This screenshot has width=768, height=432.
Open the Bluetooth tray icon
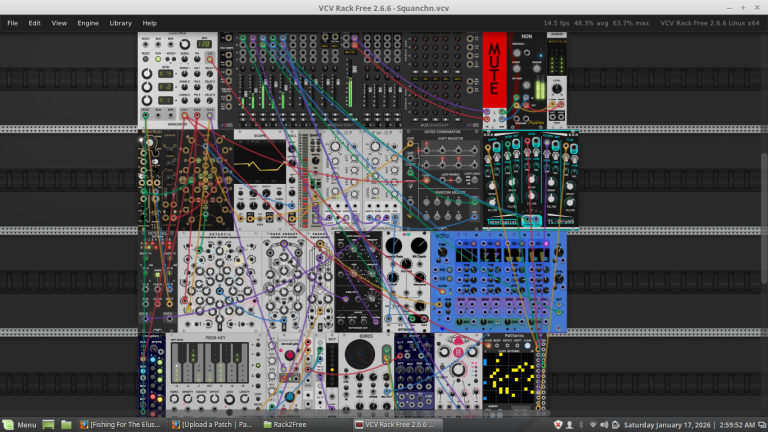click(581, 425)
